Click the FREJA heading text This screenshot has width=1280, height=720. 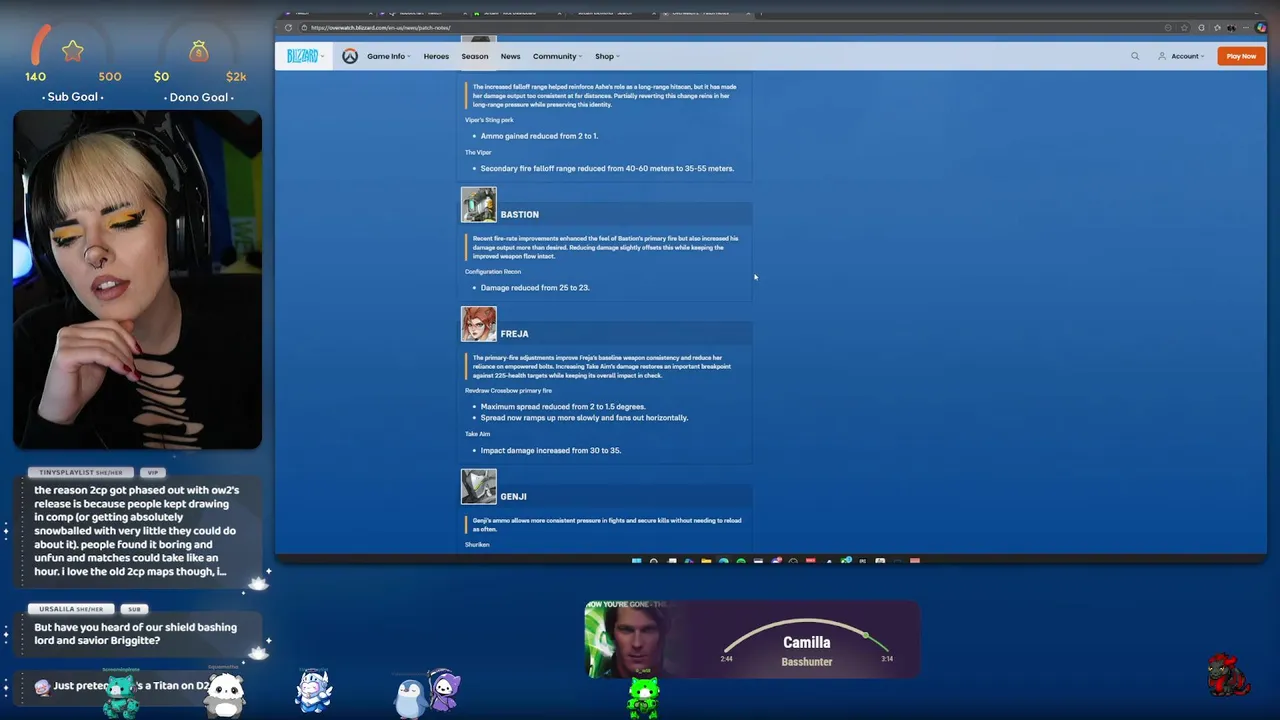click(x=514, y=334)
